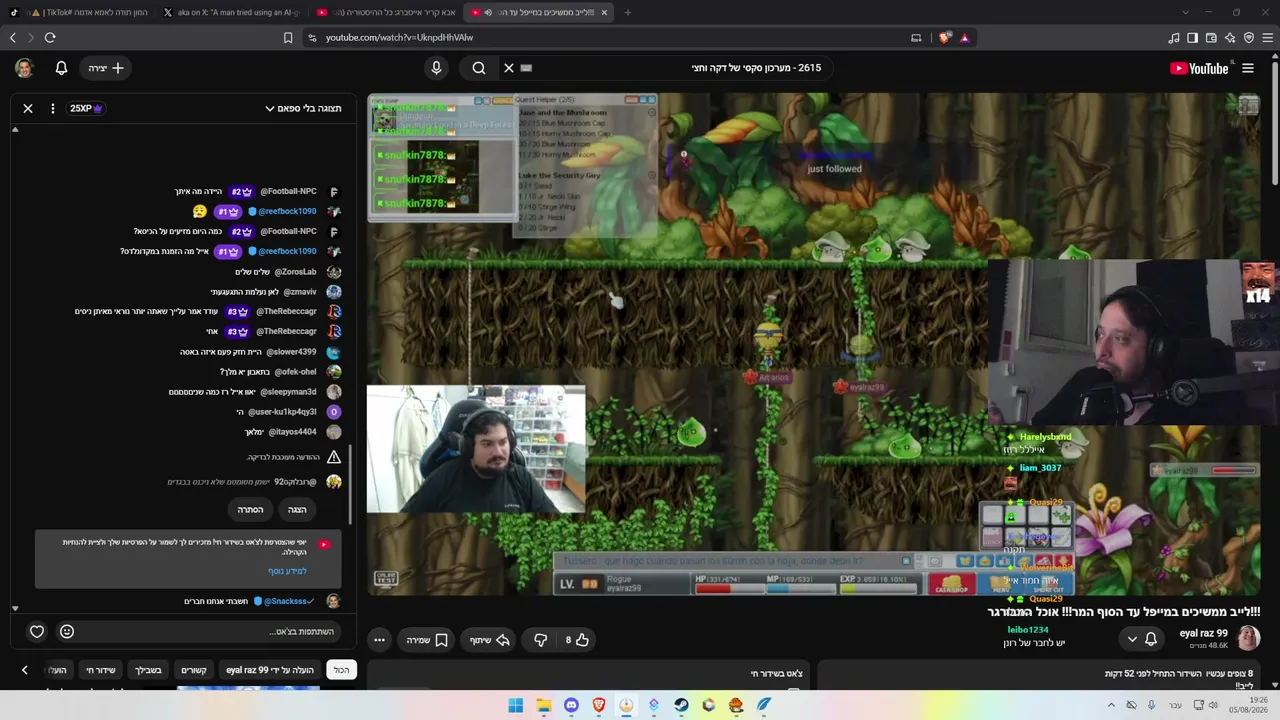This screenshot has height=720, width=1280.
Task: Open the eyal raz 99 channel avatar
Action: [x=1248, y=638]
